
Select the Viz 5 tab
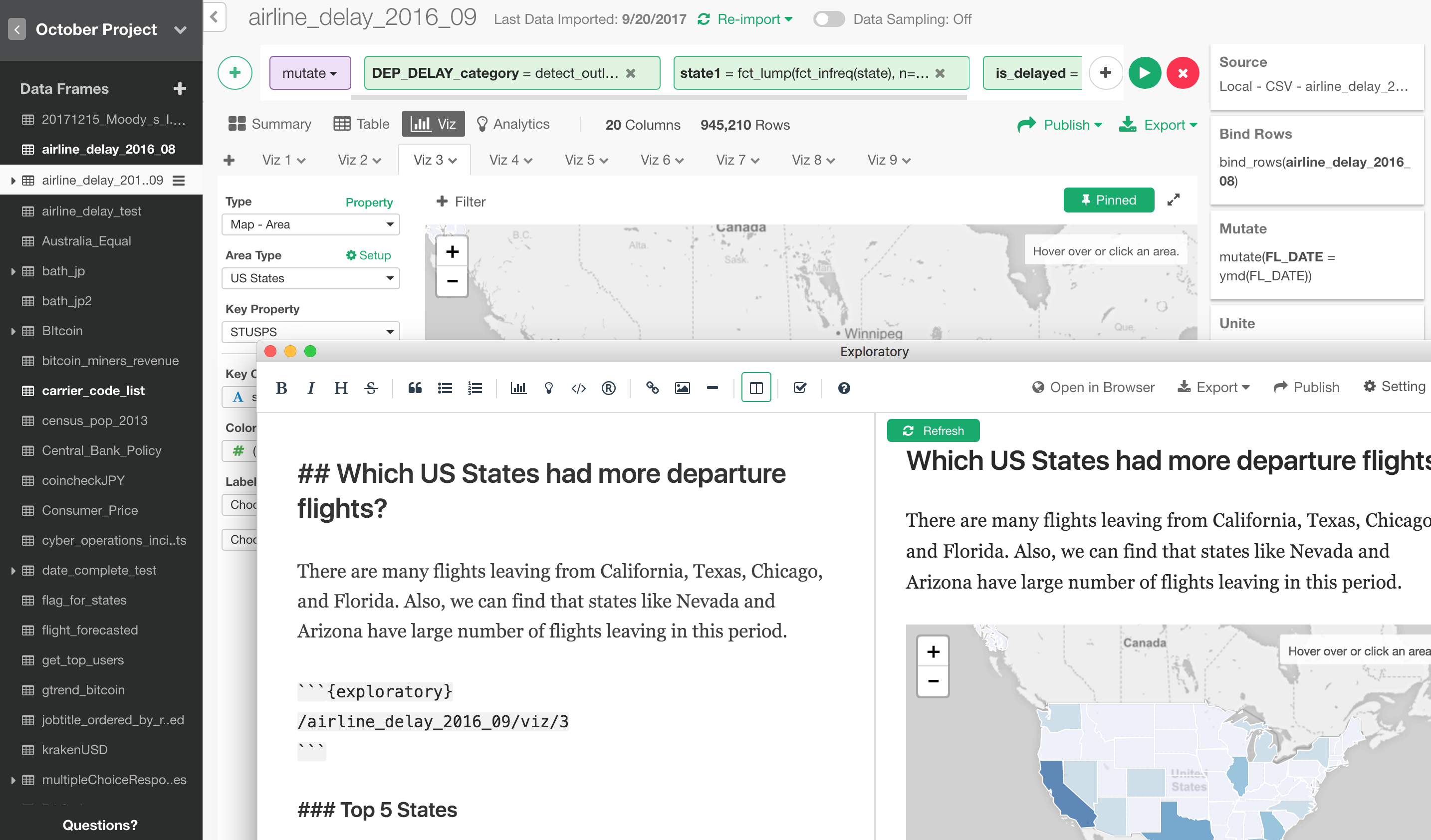point(586,160)
